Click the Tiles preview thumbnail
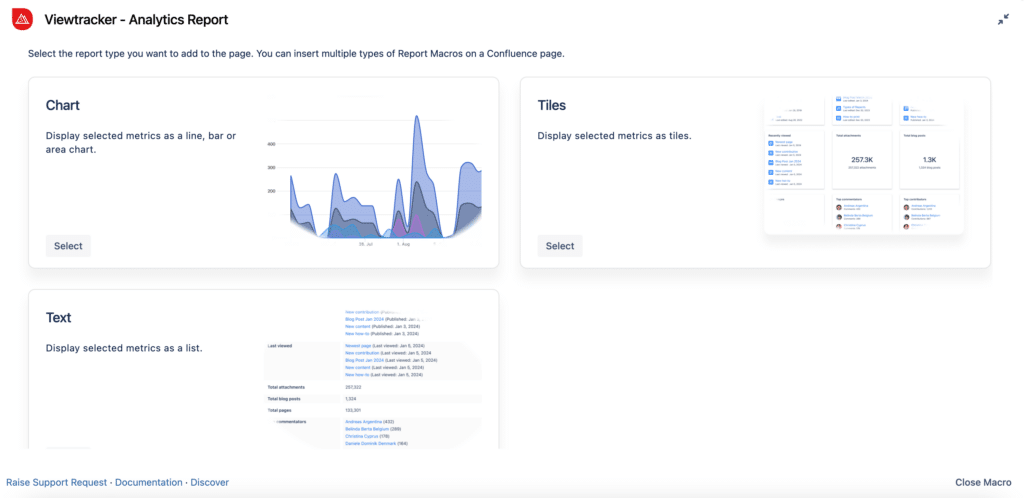 click(x=863, y=164)
